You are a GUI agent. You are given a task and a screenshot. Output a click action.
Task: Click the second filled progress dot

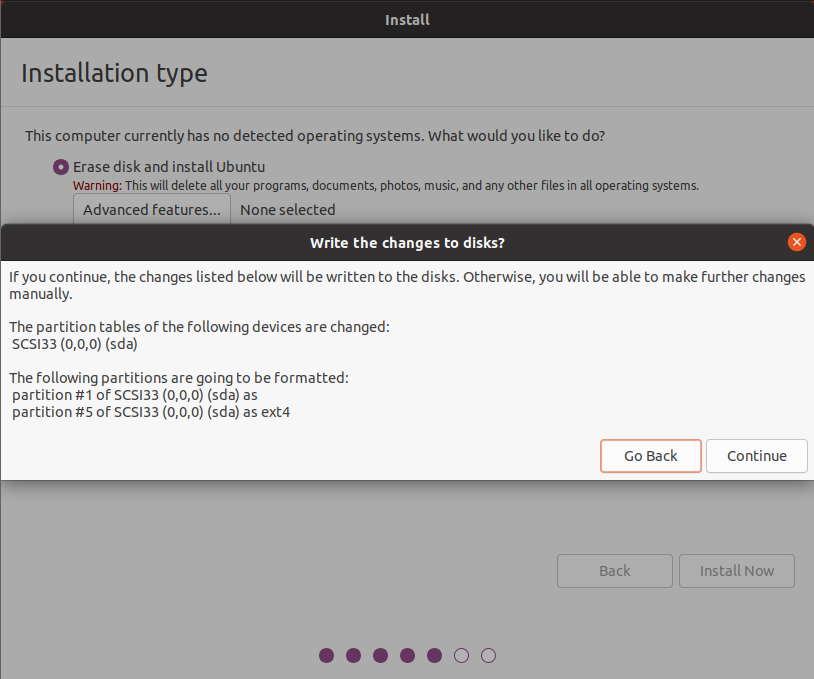(353, 656)
